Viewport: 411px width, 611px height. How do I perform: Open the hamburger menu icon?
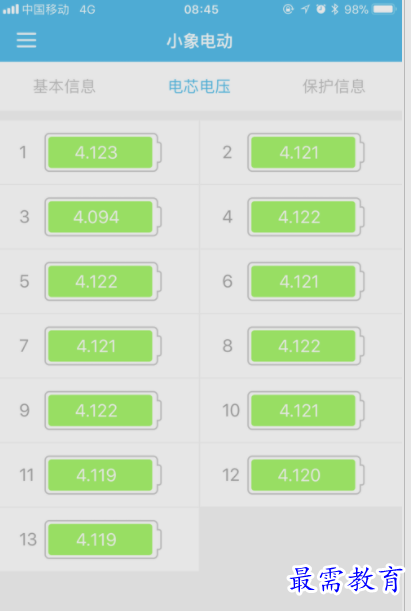point(26,41)
